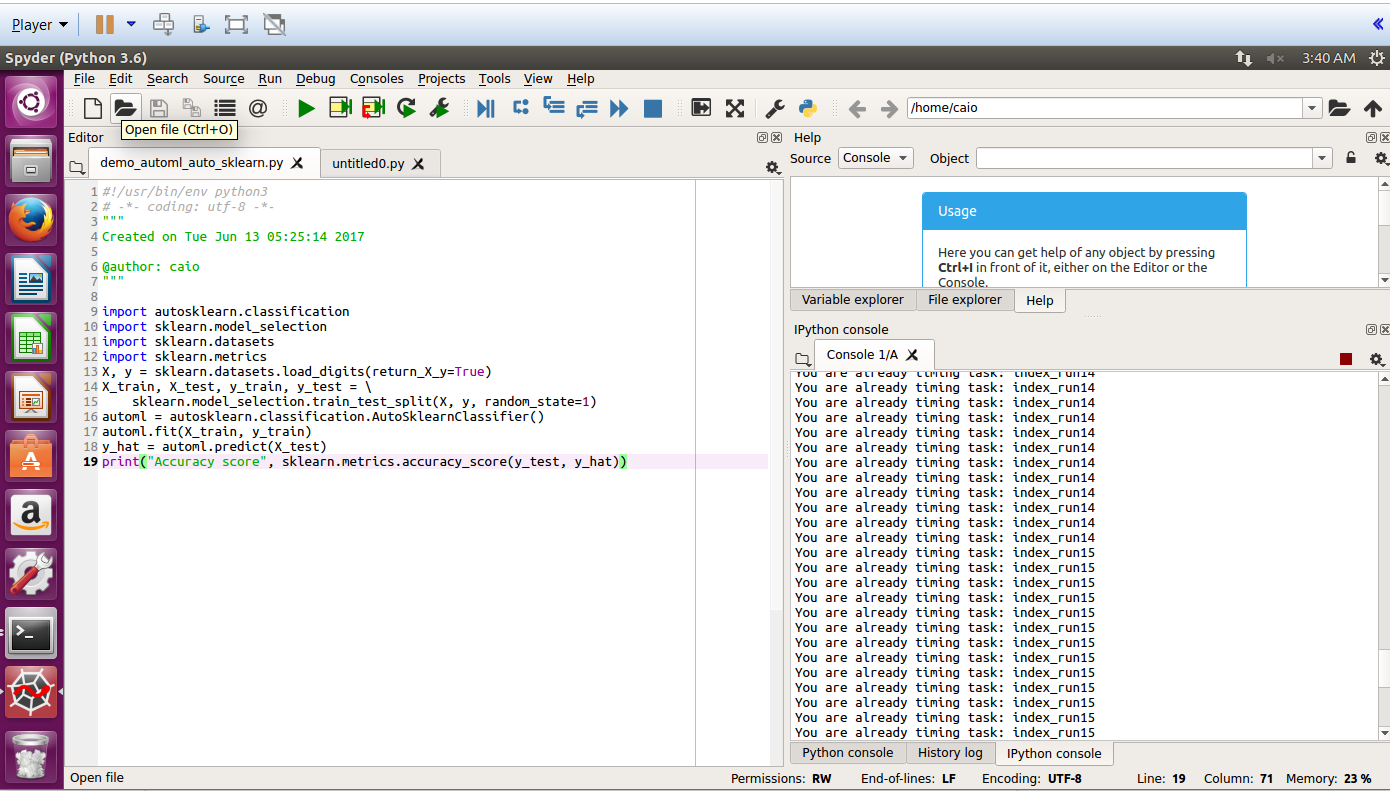Create a new file
The height and width of the screenshot is (791, 1390).
tap(91, 107)
